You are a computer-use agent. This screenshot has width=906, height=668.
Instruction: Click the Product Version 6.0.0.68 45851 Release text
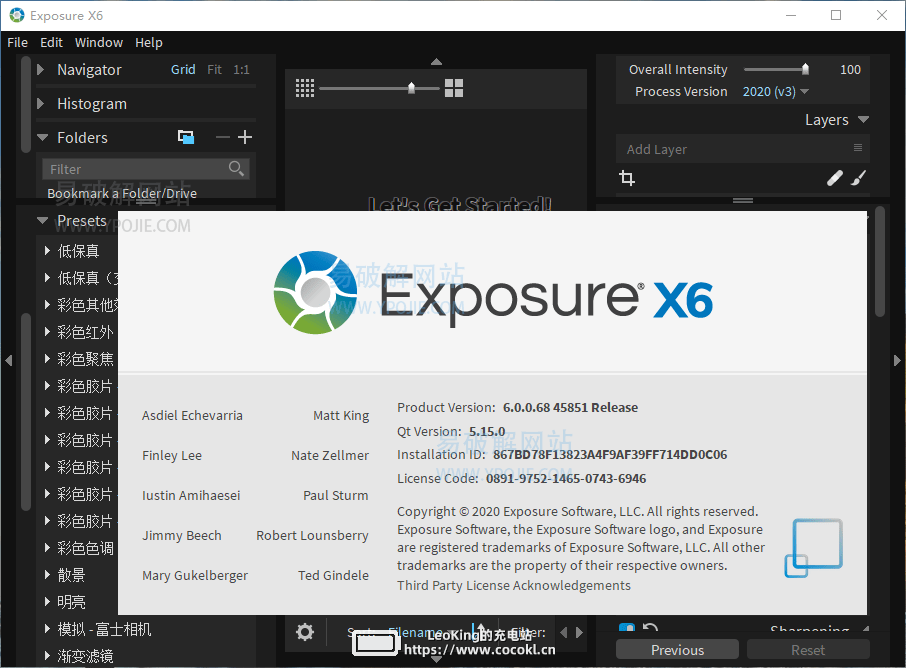pos(570,407)
